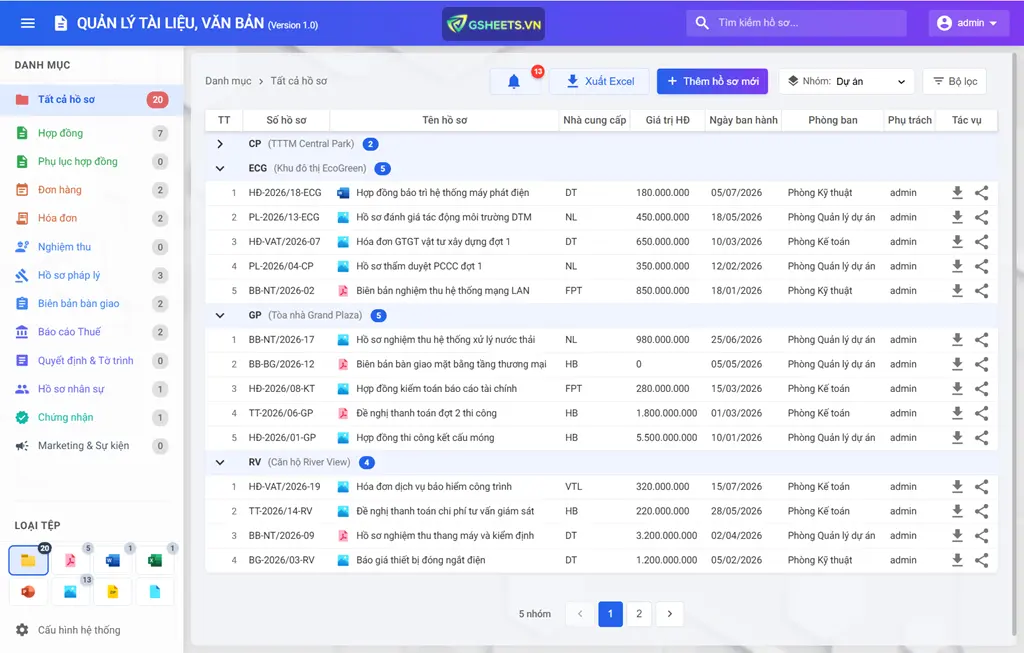The width and height of the screenshot is (1024, 653).
Task: Filter by PDF file type icon
Action: (x=71, y=560)
